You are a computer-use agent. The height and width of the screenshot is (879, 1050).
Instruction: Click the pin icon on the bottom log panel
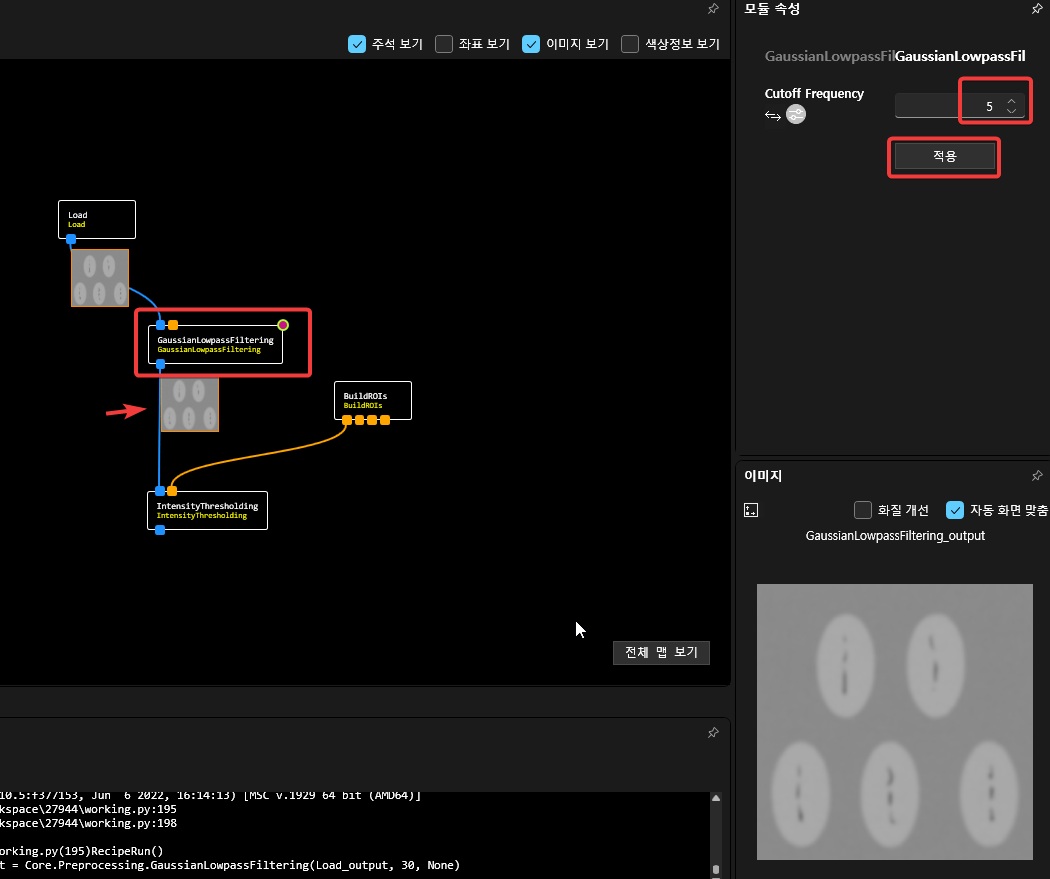[713, 733]
